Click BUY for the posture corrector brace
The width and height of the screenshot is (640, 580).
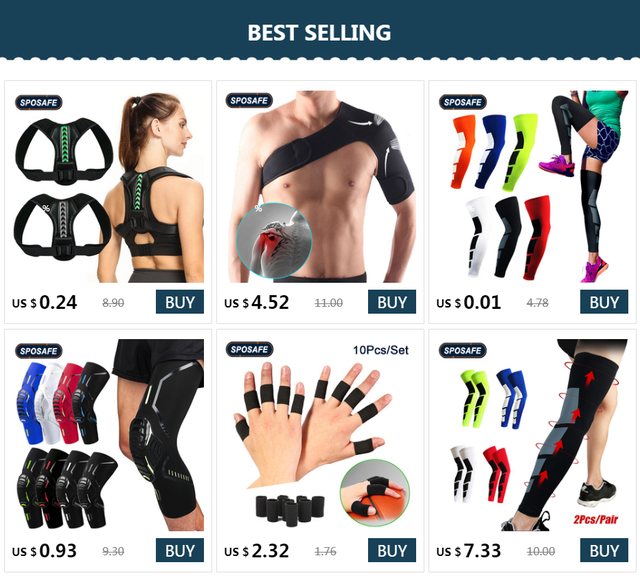coord(180,302)
